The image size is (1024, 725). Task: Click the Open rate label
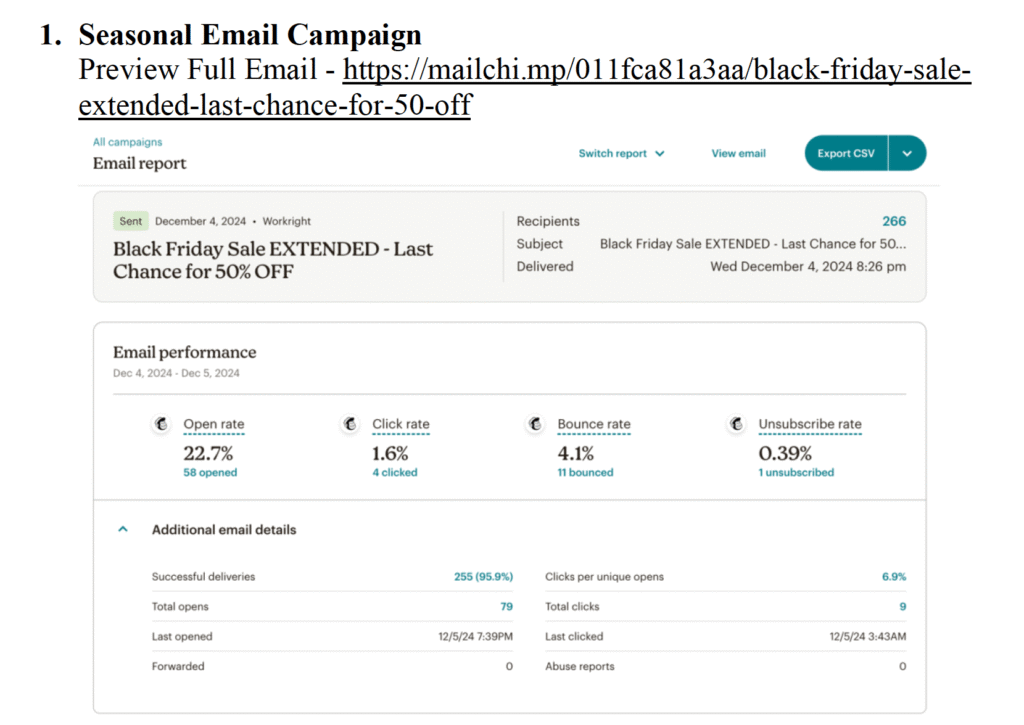(213, 424)
